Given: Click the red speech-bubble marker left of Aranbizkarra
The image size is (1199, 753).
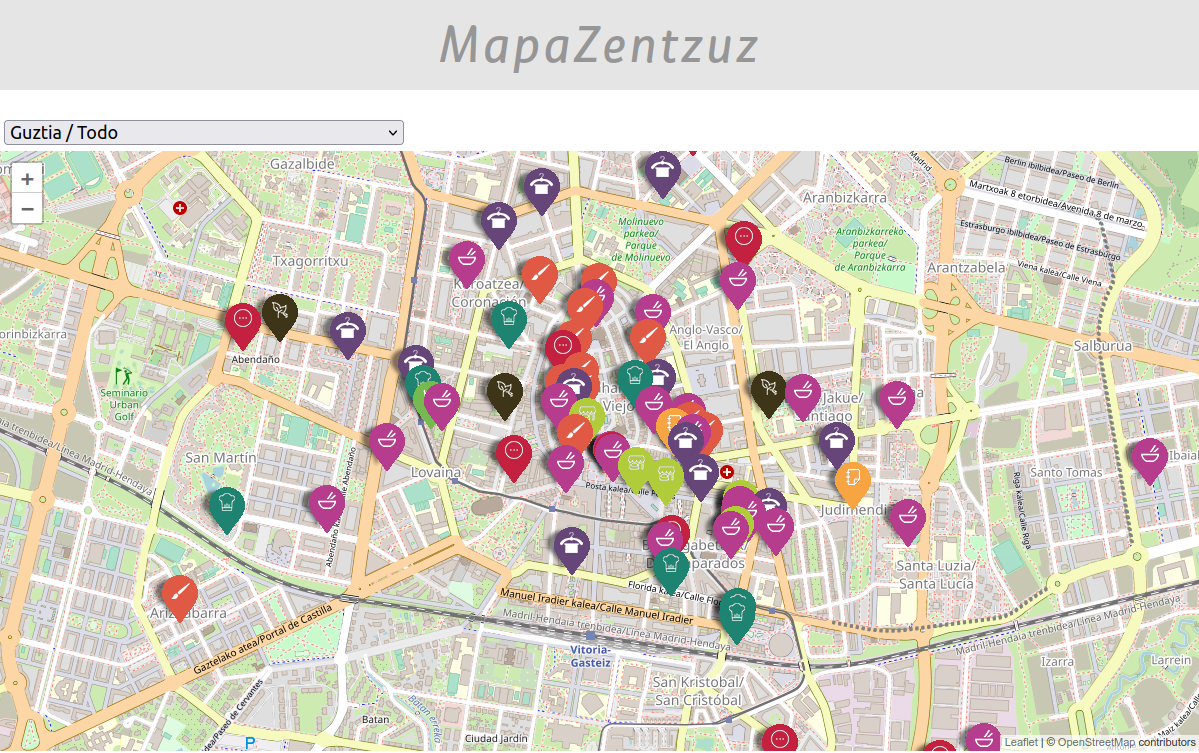Looking at the screenshot, I should click(x=743, y=240).
